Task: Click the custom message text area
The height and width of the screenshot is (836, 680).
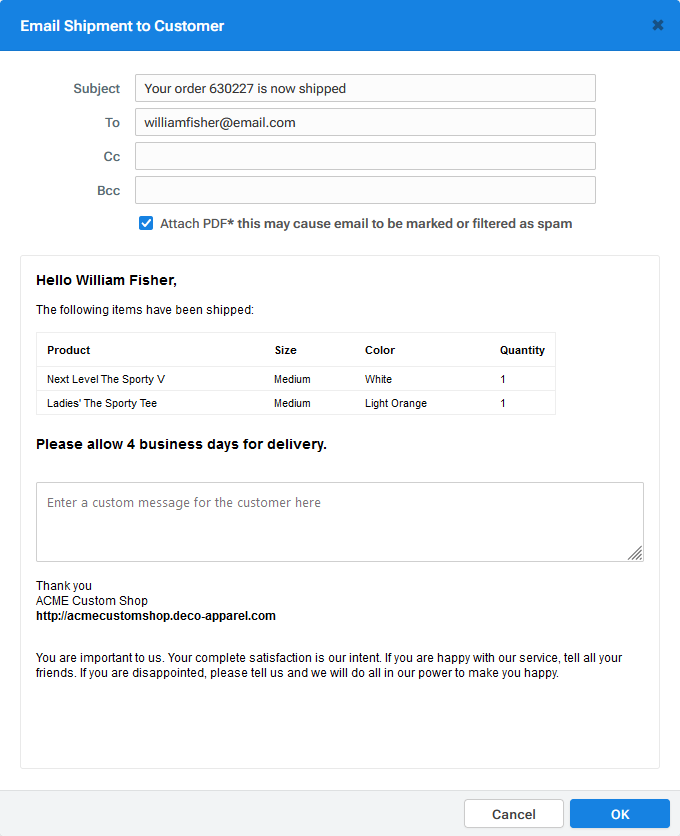Action: click(x=339, y=520)
